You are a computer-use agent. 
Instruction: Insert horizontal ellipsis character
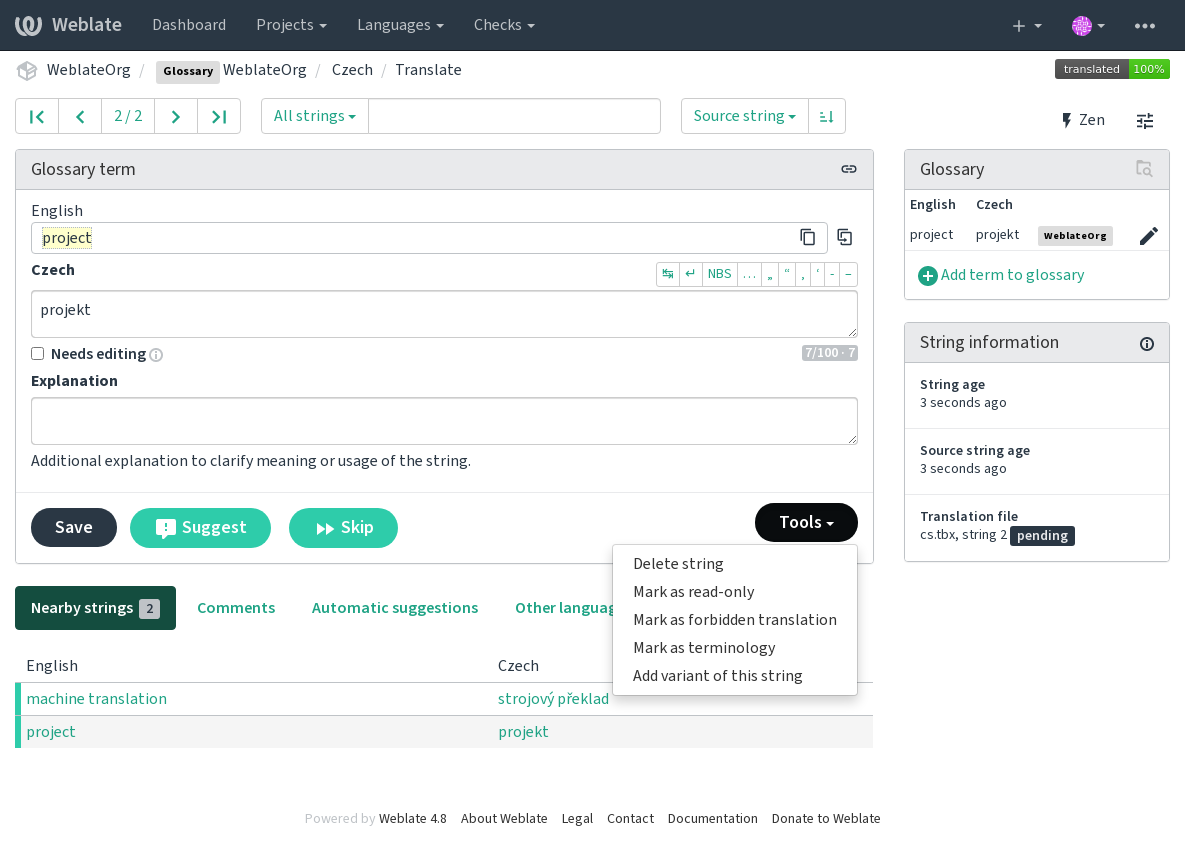pos(749,273)
